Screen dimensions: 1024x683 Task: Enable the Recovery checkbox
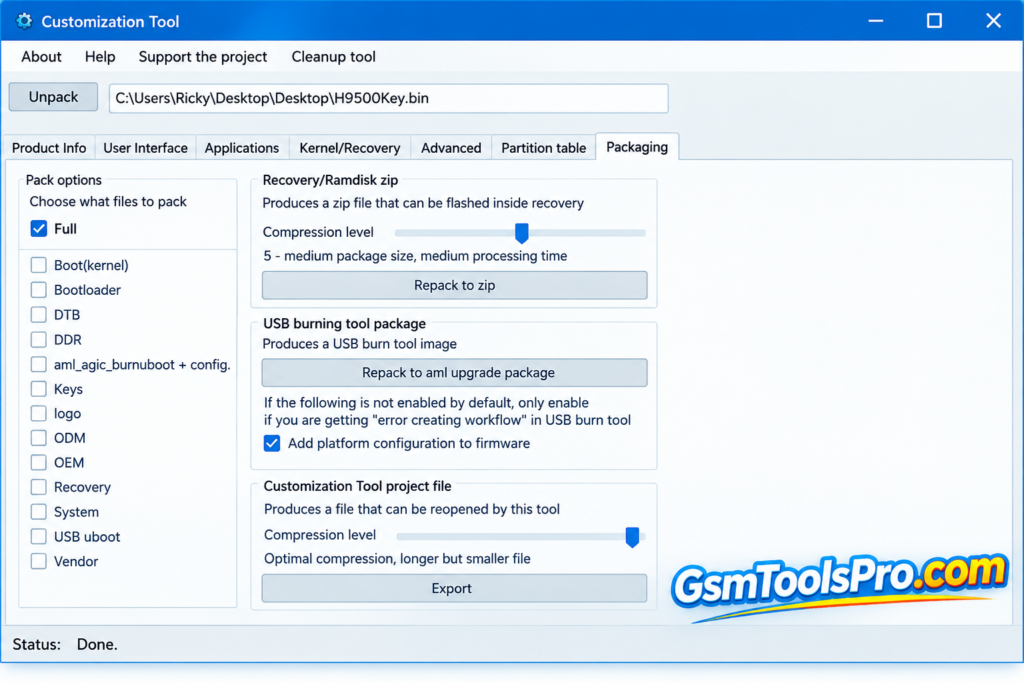tap(39, 487)
